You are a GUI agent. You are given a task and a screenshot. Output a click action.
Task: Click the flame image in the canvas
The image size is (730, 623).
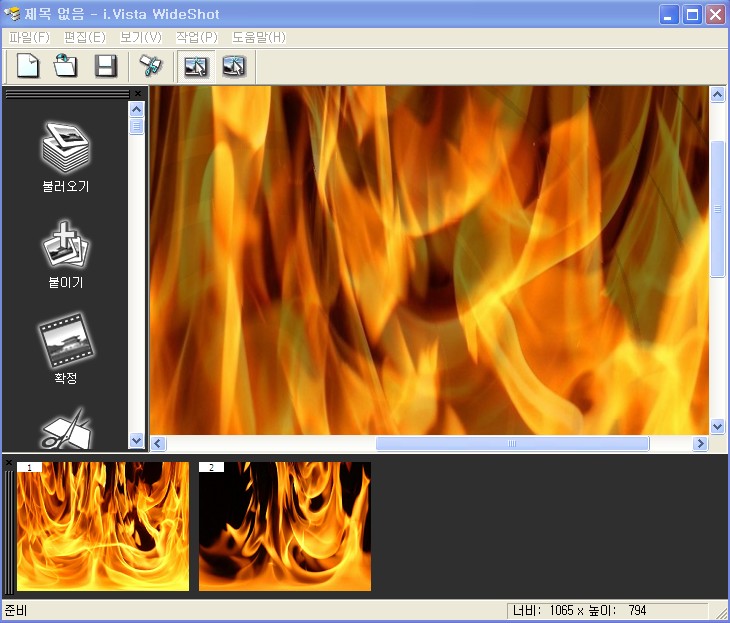429,260
